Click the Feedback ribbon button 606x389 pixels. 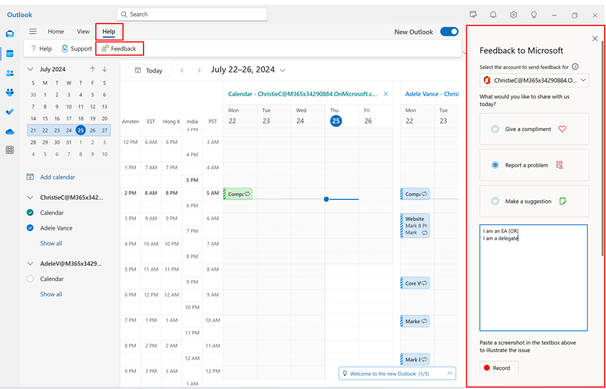(119, 49)
